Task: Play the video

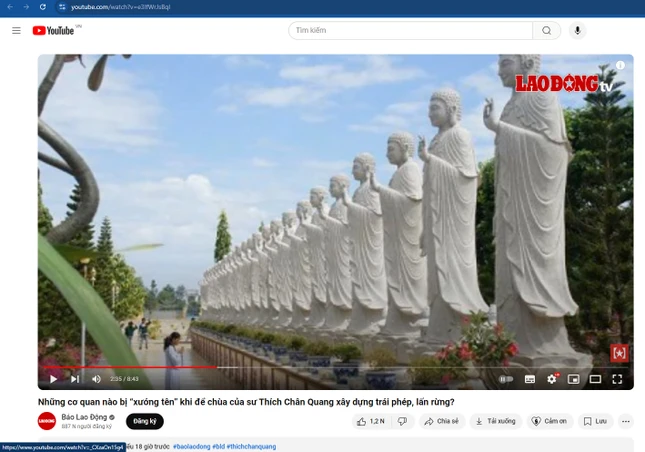Action: click(53, 379)
